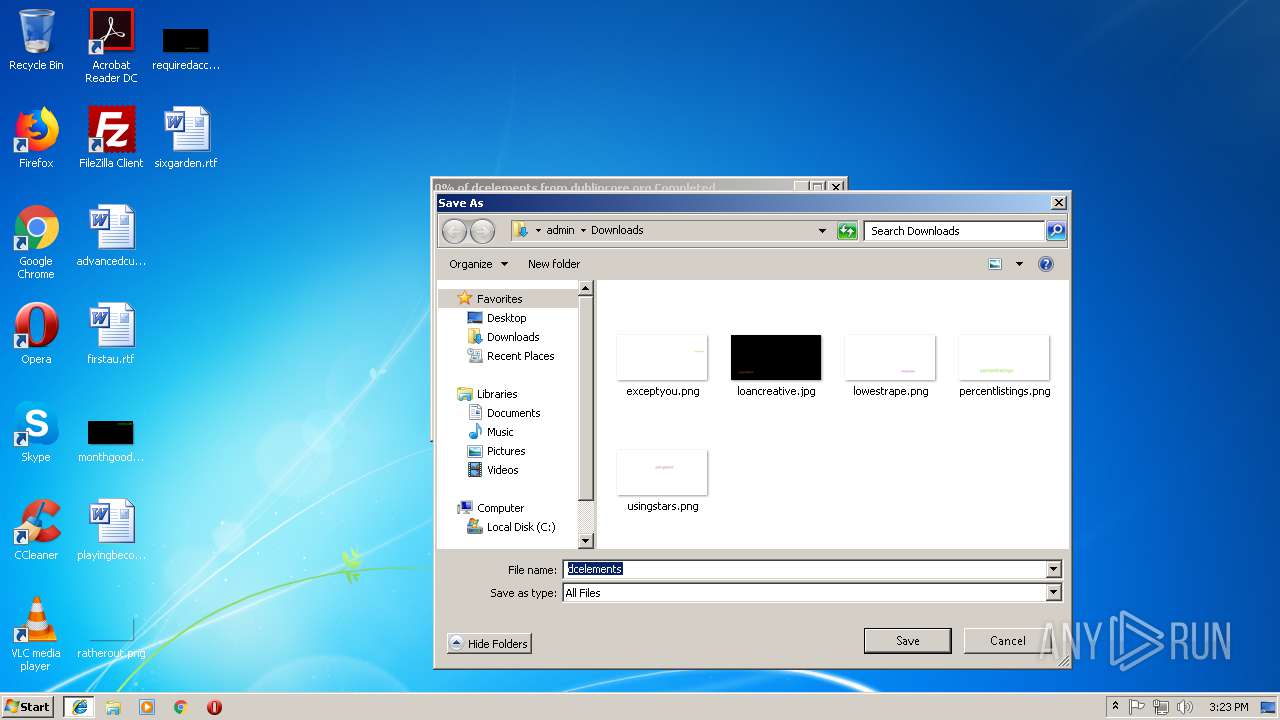Click the Save button
Image resolution: width=1280 pixels, height=720 pixels.
[907, 641]
